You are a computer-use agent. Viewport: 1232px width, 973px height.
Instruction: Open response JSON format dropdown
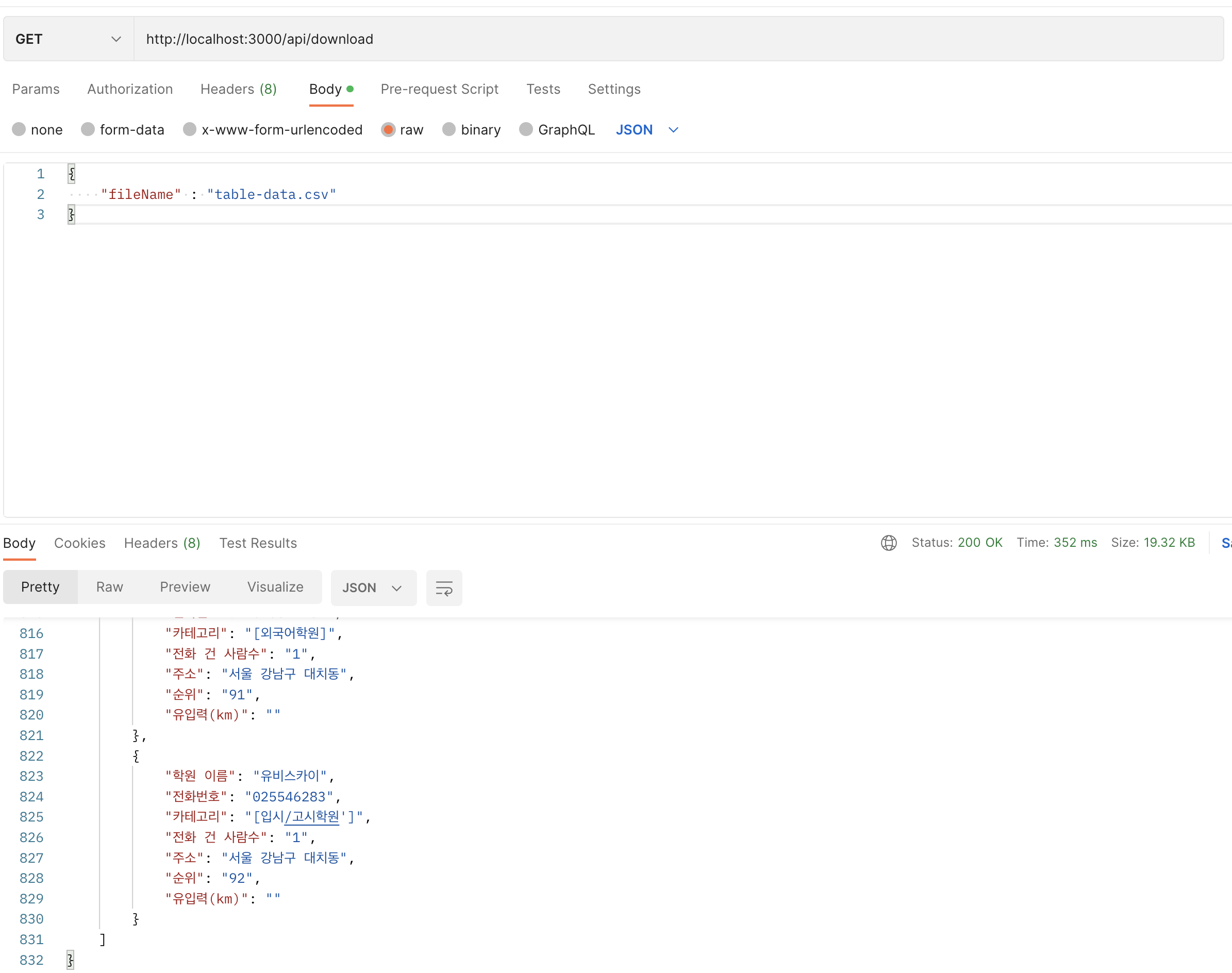click(x=373, y=588)
